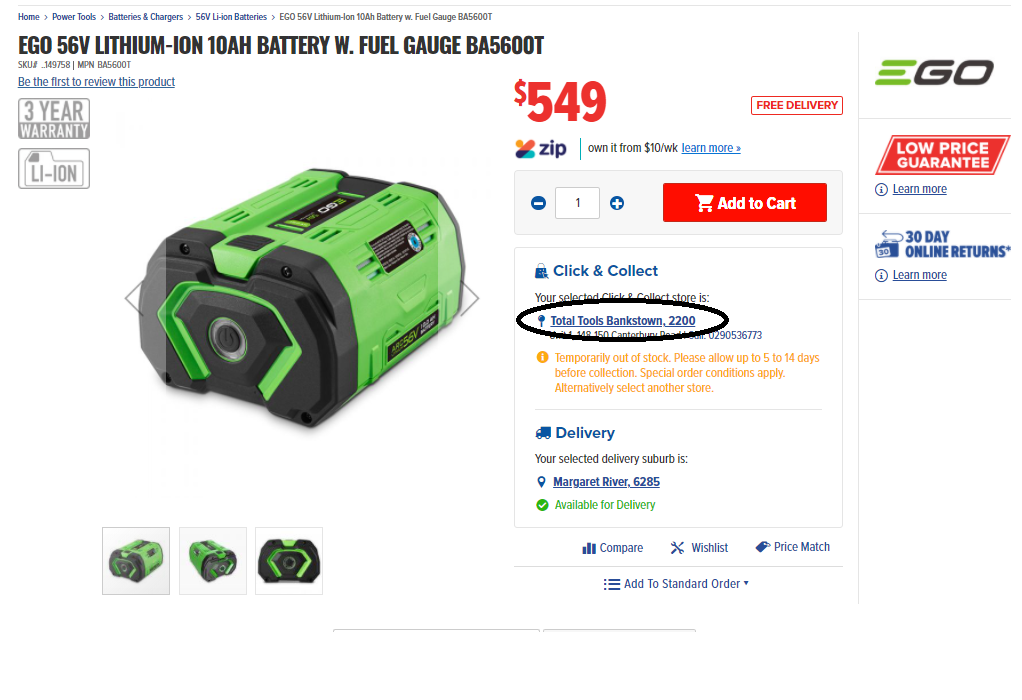Image resolution: width=1022 pixels, height=700 pixels.
Task: Show next product image using right arrow
Action: point(470,298)
